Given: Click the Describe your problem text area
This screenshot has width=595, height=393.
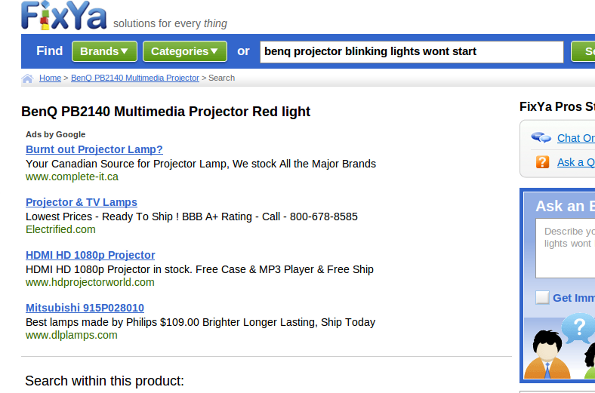Looking at the screenshot, I should pyautogui.click(x=565, y=248).
